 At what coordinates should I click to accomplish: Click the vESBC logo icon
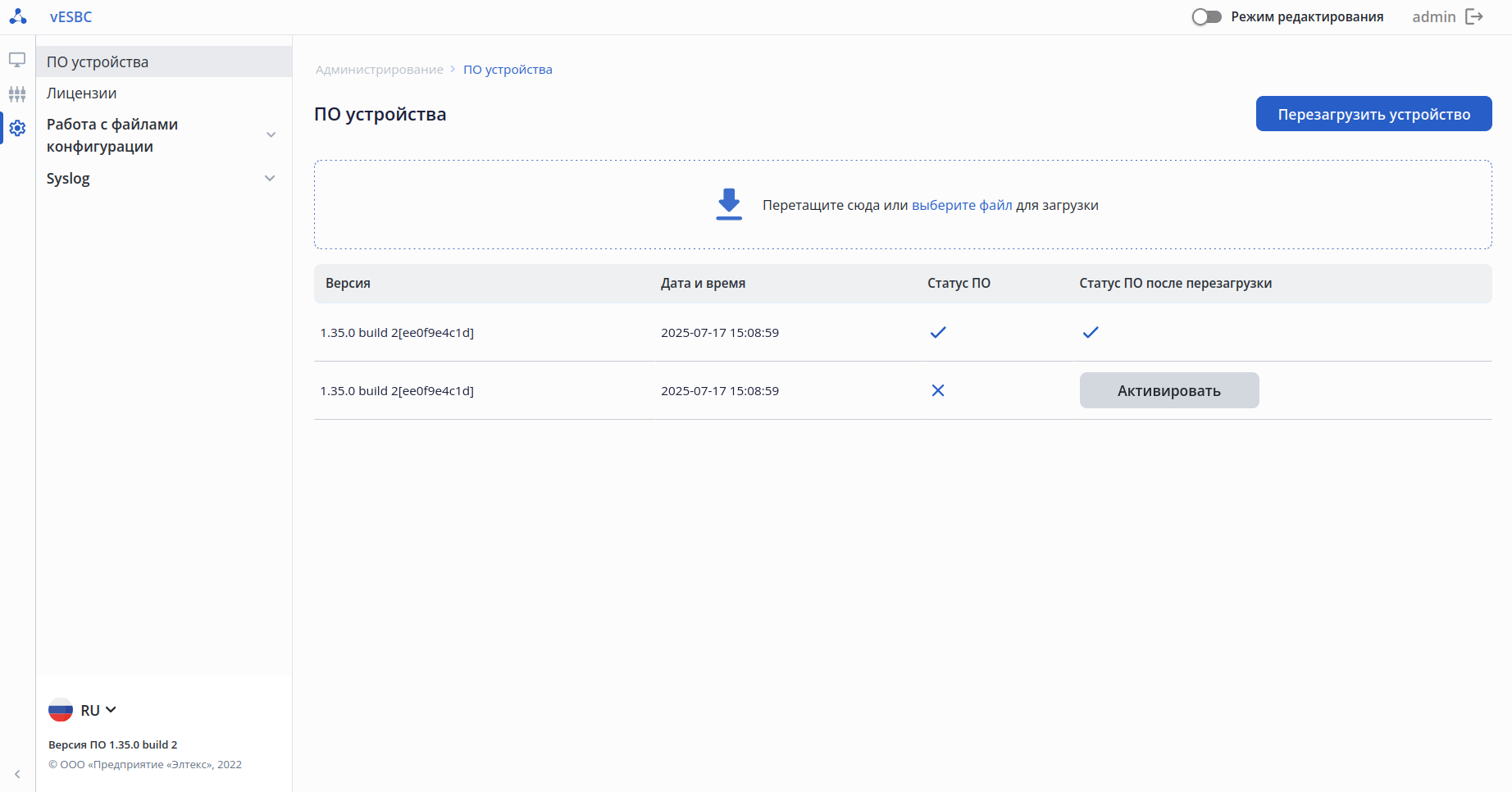click(x=18, y=16)
